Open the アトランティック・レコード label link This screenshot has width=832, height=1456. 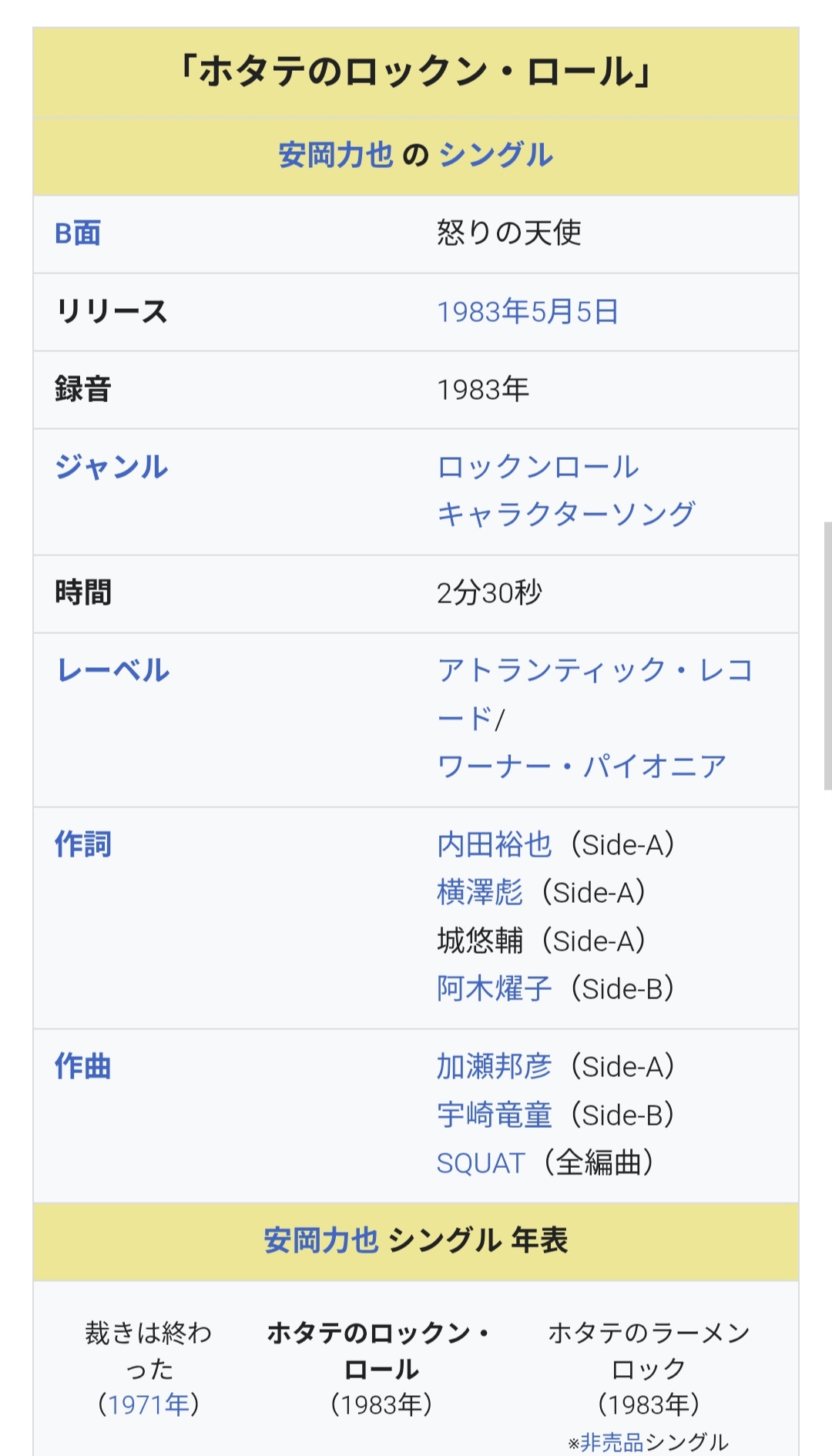594,670
